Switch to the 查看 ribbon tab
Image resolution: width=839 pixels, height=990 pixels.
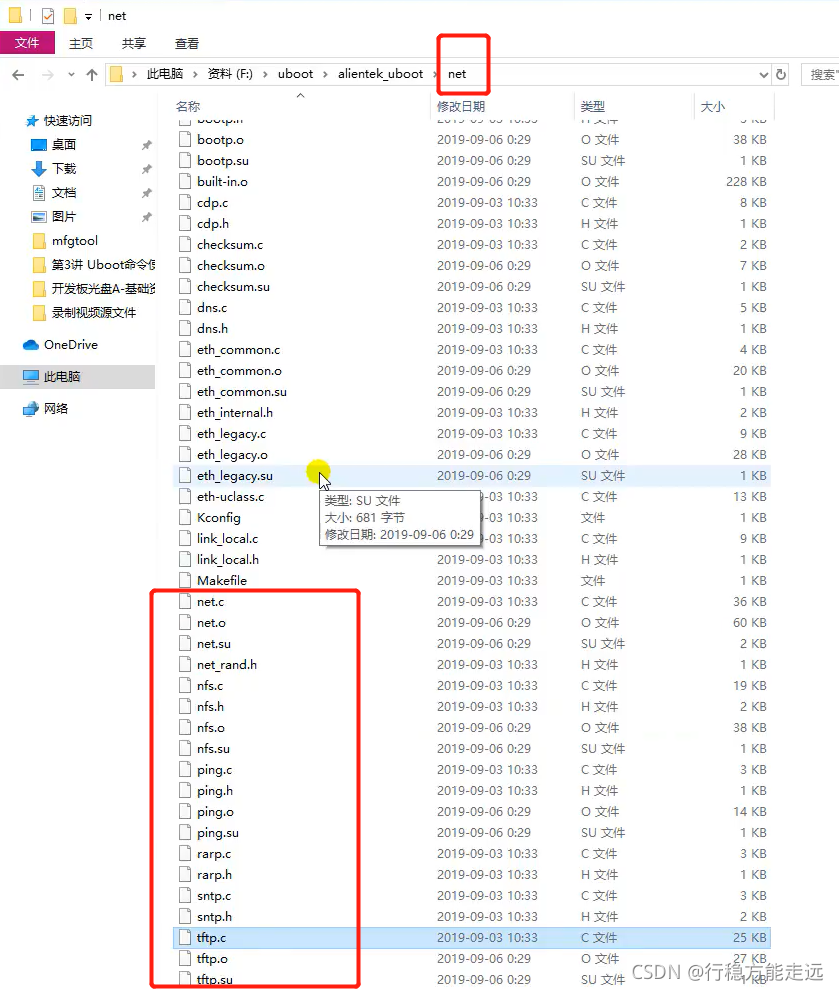187,44
